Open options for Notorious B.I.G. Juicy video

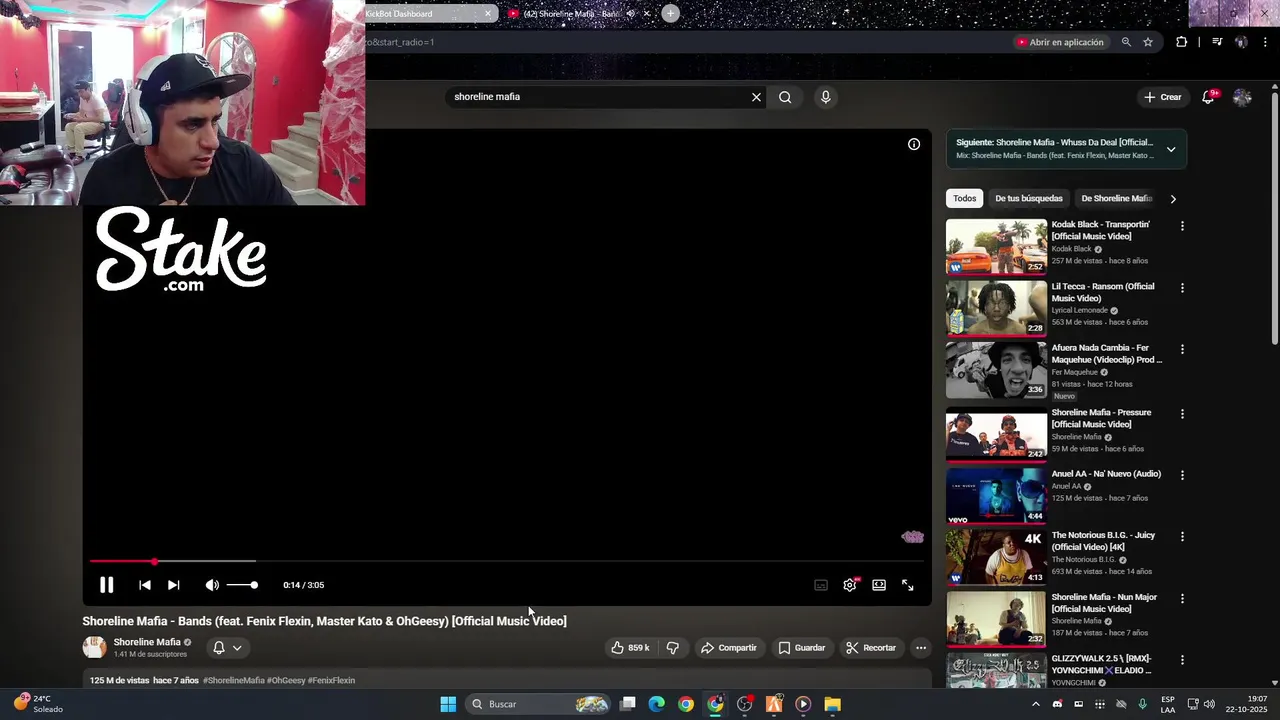[1182, 537]
